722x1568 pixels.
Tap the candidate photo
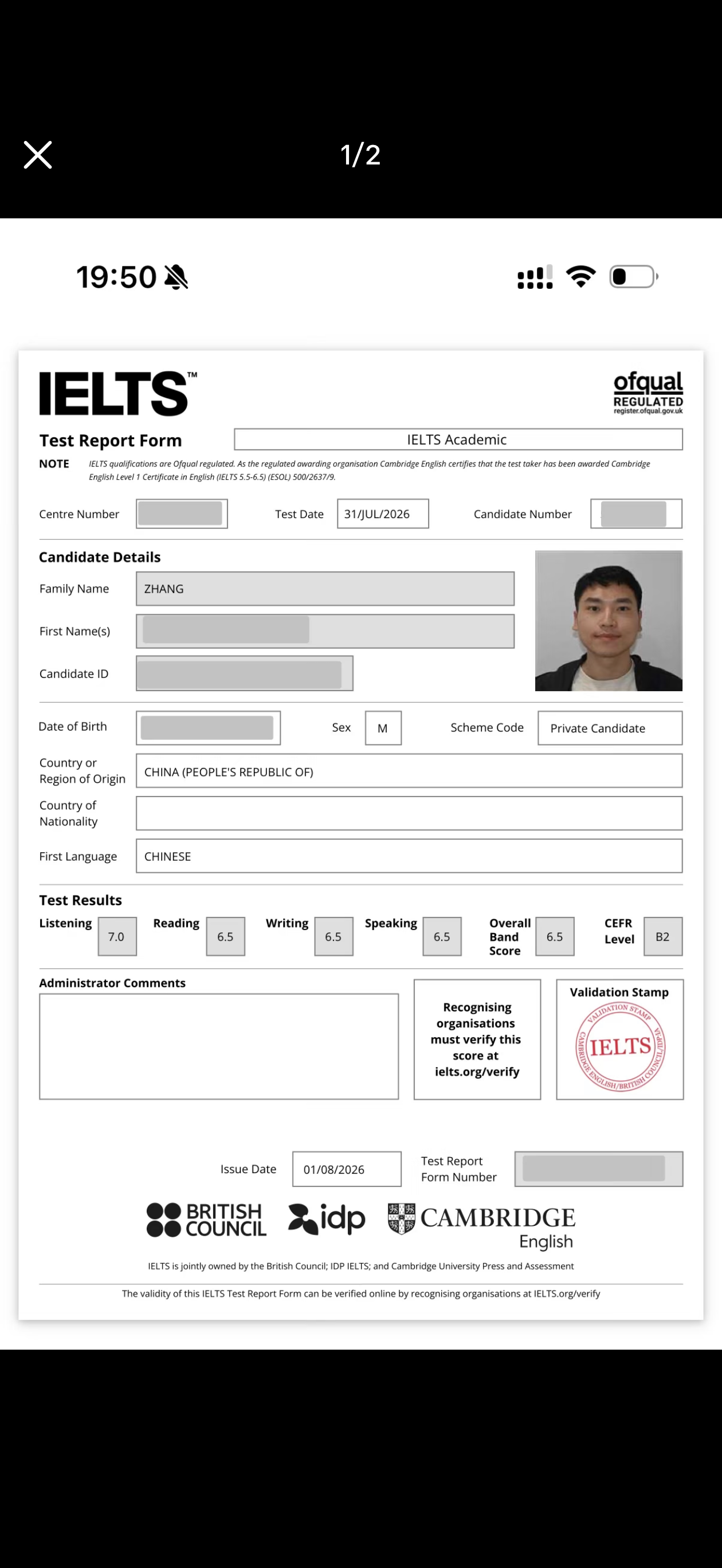coord(608,621)
